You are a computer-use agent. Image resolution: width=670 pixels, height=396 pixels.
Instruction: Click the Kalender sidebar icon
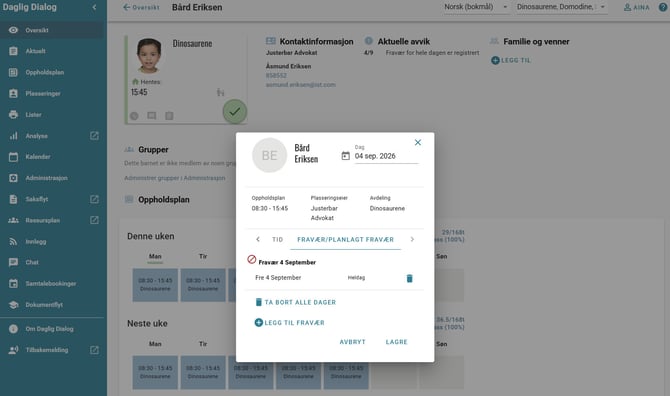click(x=13, y=157)
